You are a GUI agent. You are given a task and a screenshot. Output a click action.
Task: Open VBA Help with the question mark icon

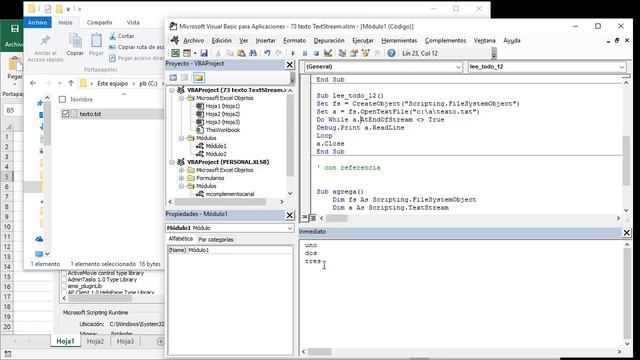point(391,53)
